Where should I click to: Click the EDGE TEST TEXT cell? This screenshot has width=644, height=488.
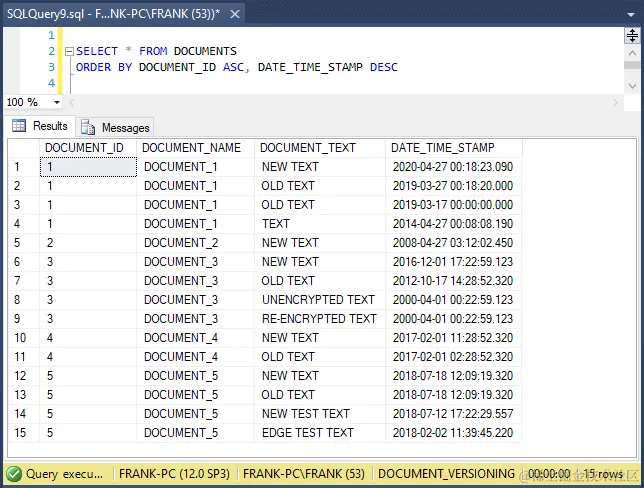pos(320,433)
